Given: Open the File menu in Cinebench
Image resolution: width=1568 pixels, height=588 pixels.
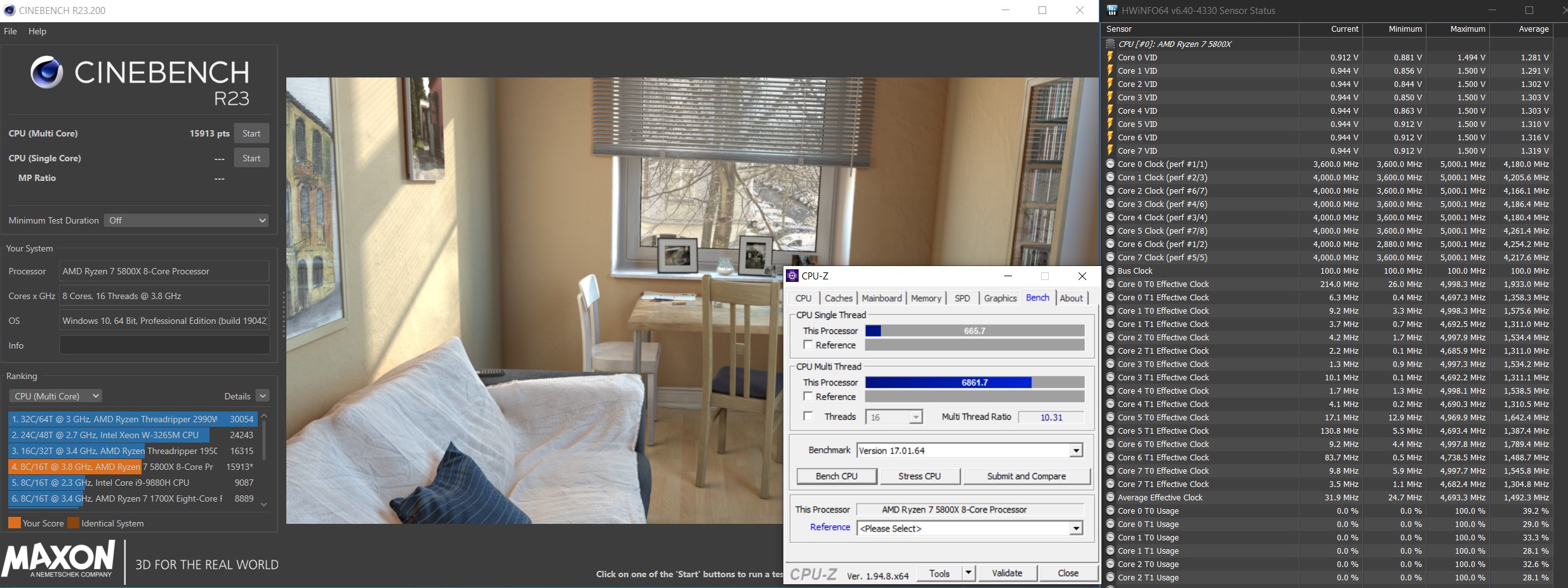Looking at the screenshot, I should tap(10, 31).
